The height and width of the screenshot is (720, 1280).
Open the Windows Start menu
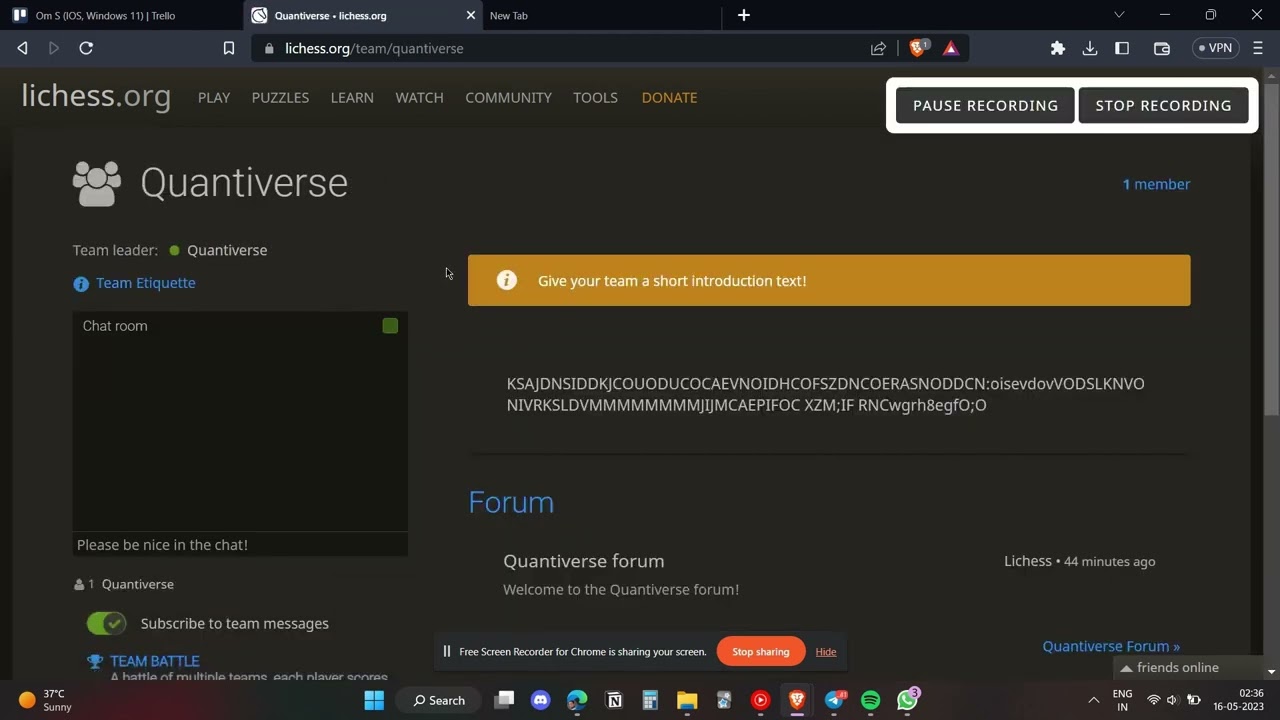374,700
